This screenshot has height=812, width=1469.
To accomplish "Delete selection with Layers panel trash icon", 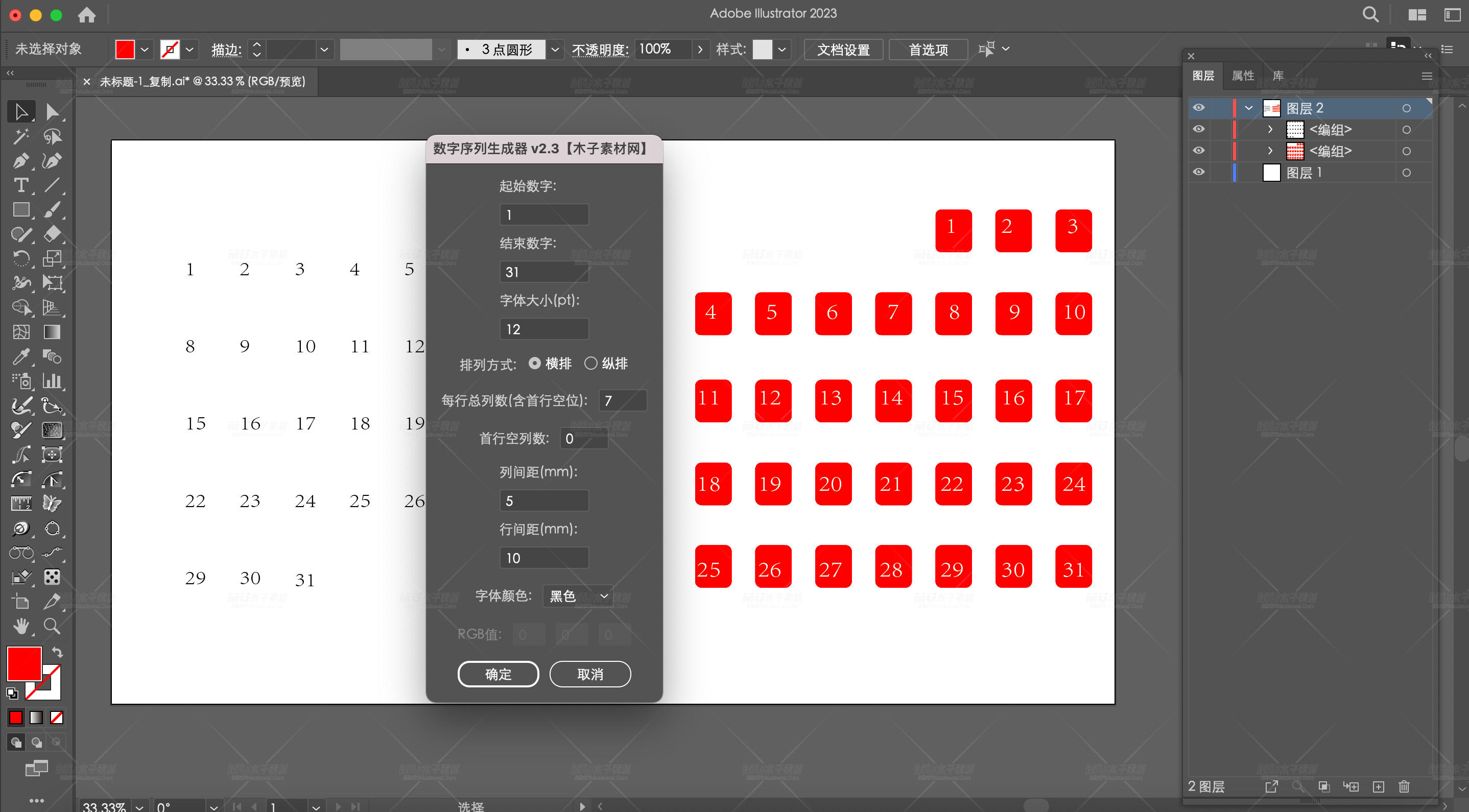I will [x=1404, y=786].
